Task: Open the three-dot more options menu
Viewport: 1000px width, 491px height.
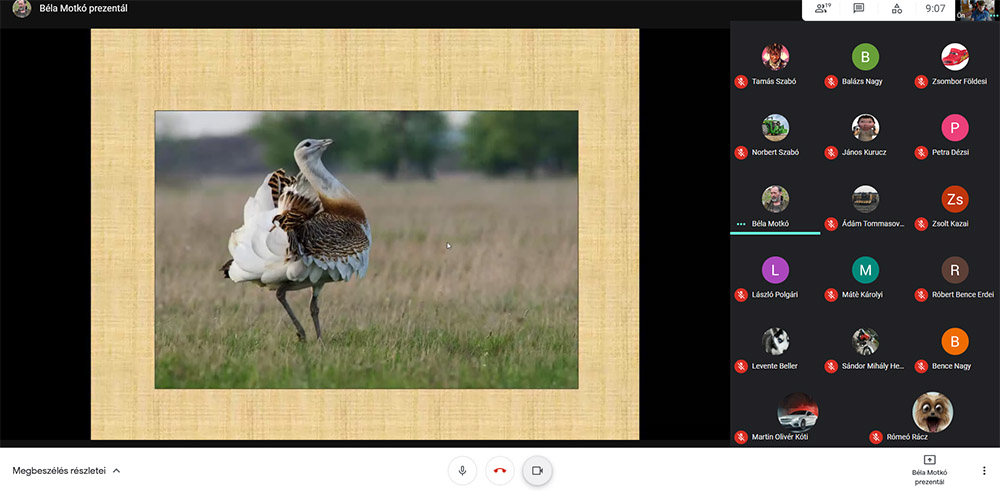Action: [x=983, y=471]
